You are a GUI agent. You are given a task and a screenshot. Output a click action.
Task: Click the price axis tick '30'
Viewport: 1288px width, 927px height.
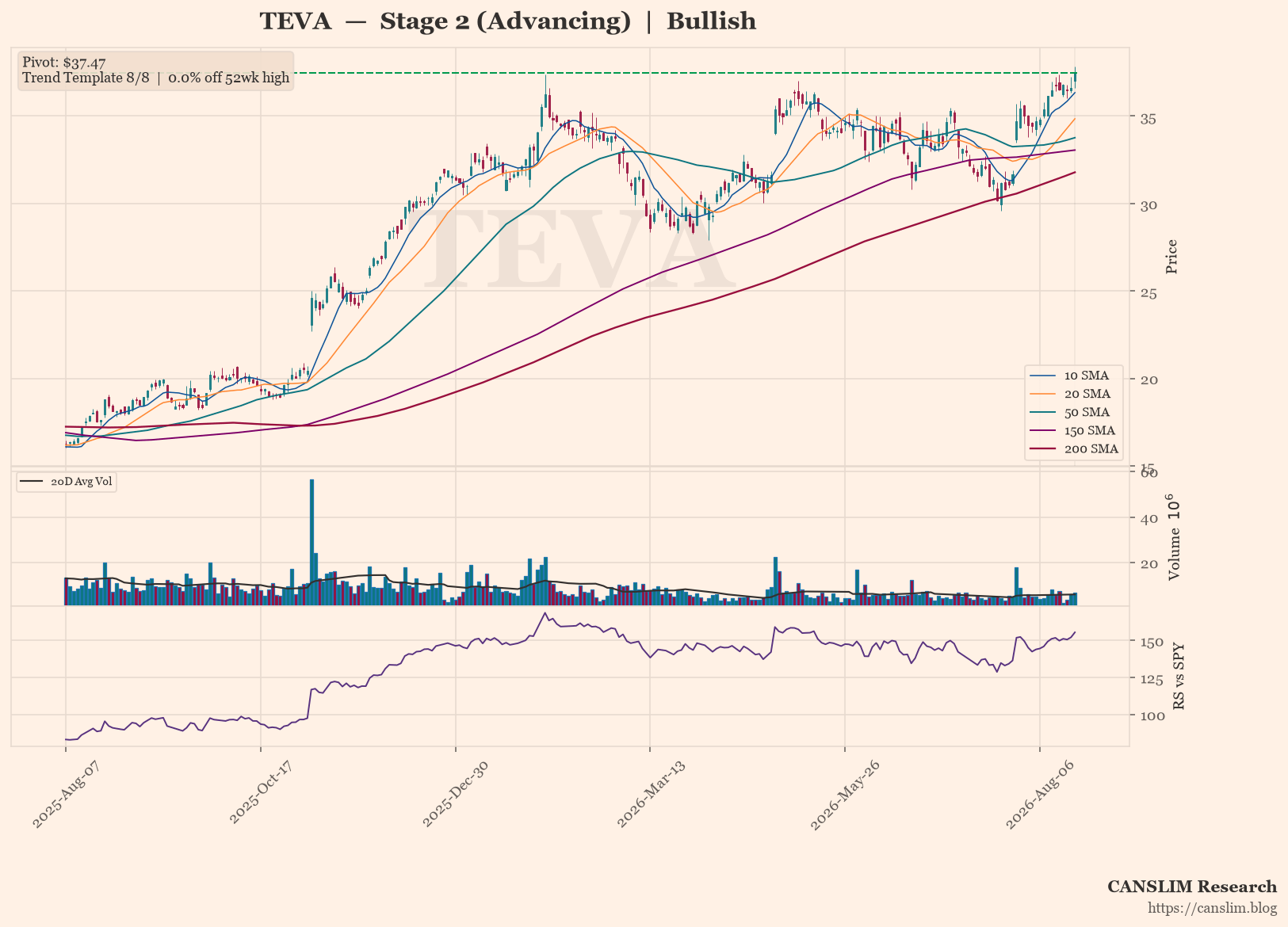pyautogui.click(x=1147, y=205)
